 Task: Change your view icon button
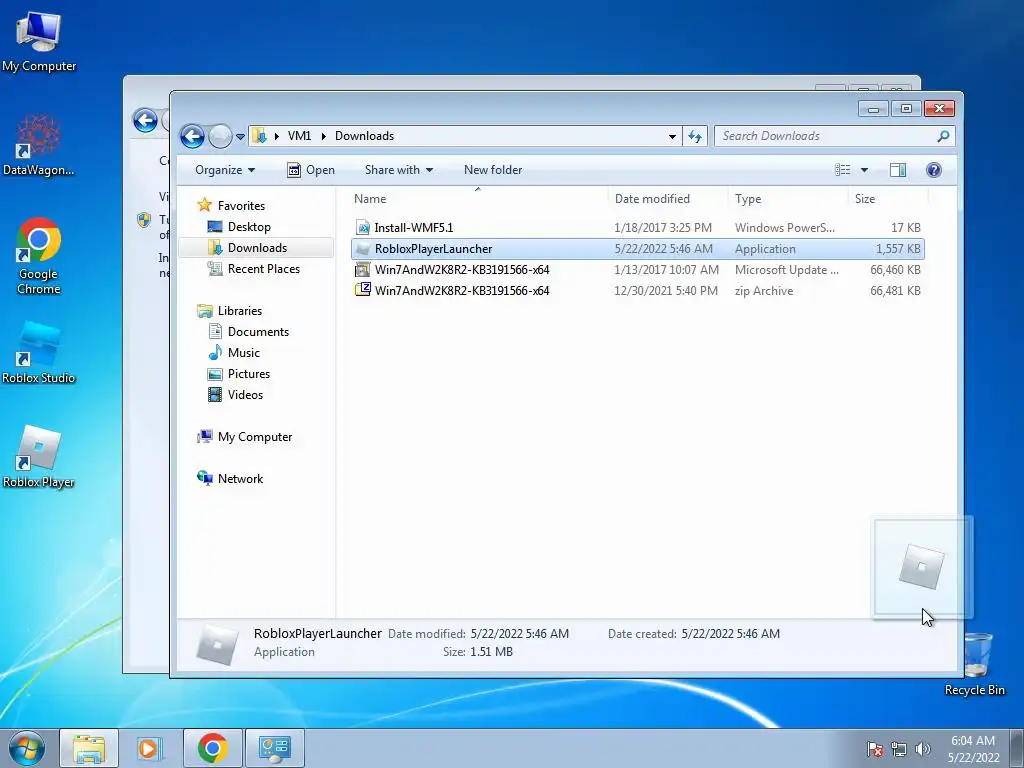point(842,170)
